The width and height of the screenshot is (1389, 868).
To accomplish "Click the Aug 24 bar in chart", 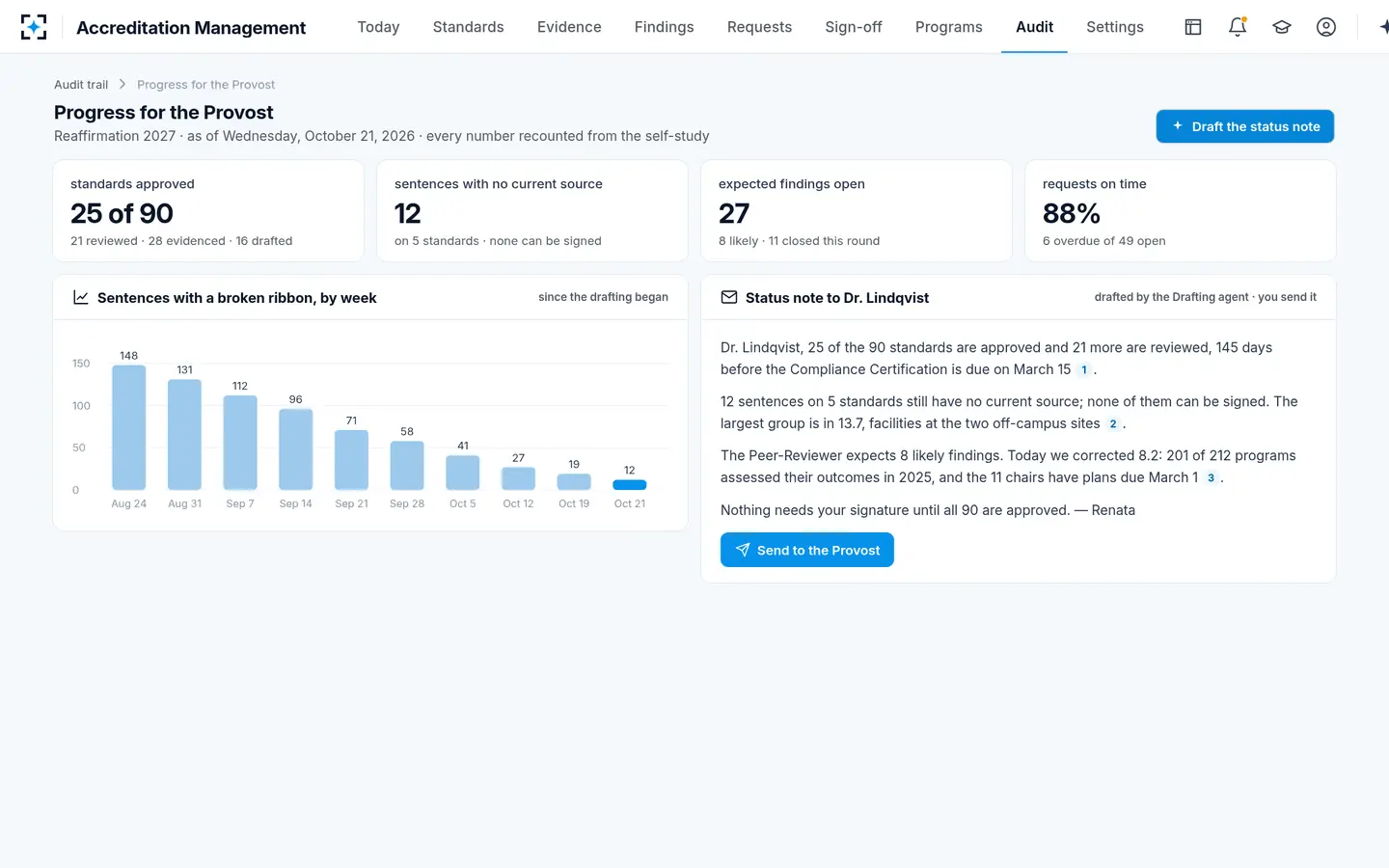I will click(129, 427).
